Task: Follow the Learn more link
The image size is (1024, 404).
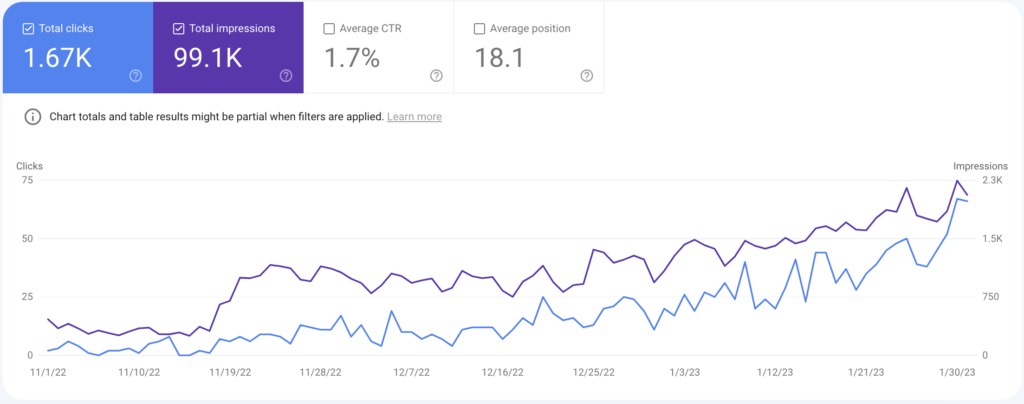Action: click(x=414, y=117)
